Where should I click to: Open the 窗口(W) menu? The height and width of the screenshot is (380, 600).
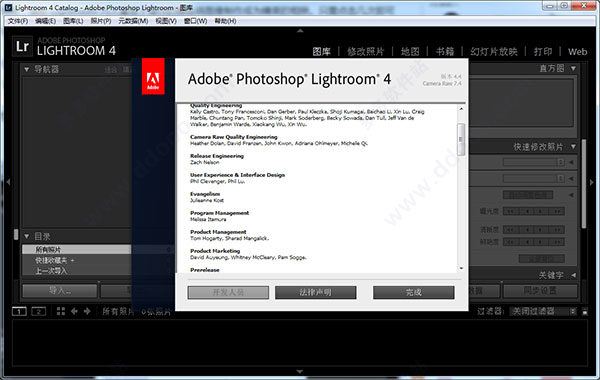196,21
